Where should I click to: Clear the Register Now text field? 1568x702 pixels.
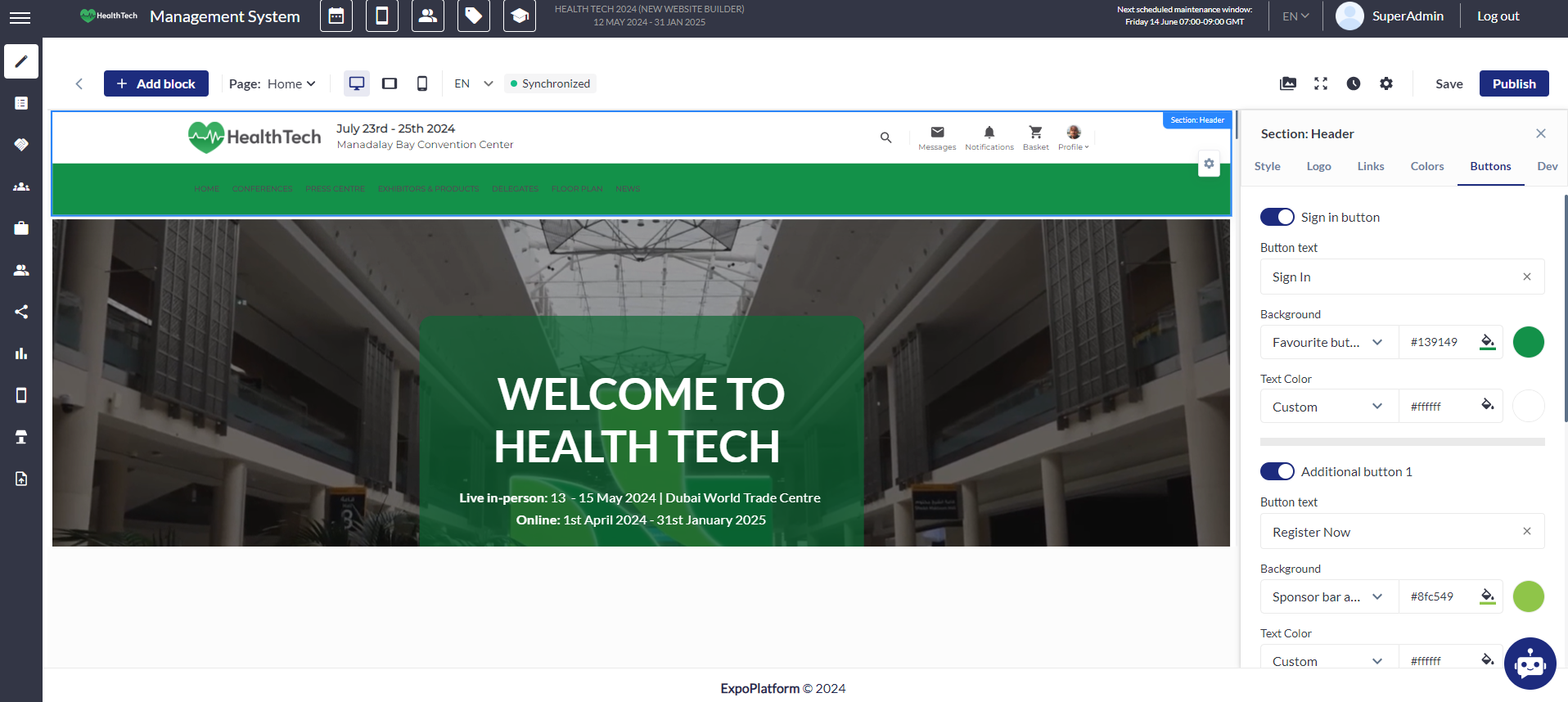[x=1527, y=531]
